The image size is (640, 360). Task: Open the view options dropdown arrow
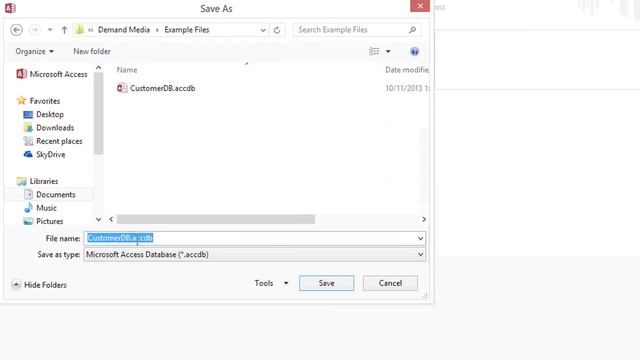[x=388, y=51]
